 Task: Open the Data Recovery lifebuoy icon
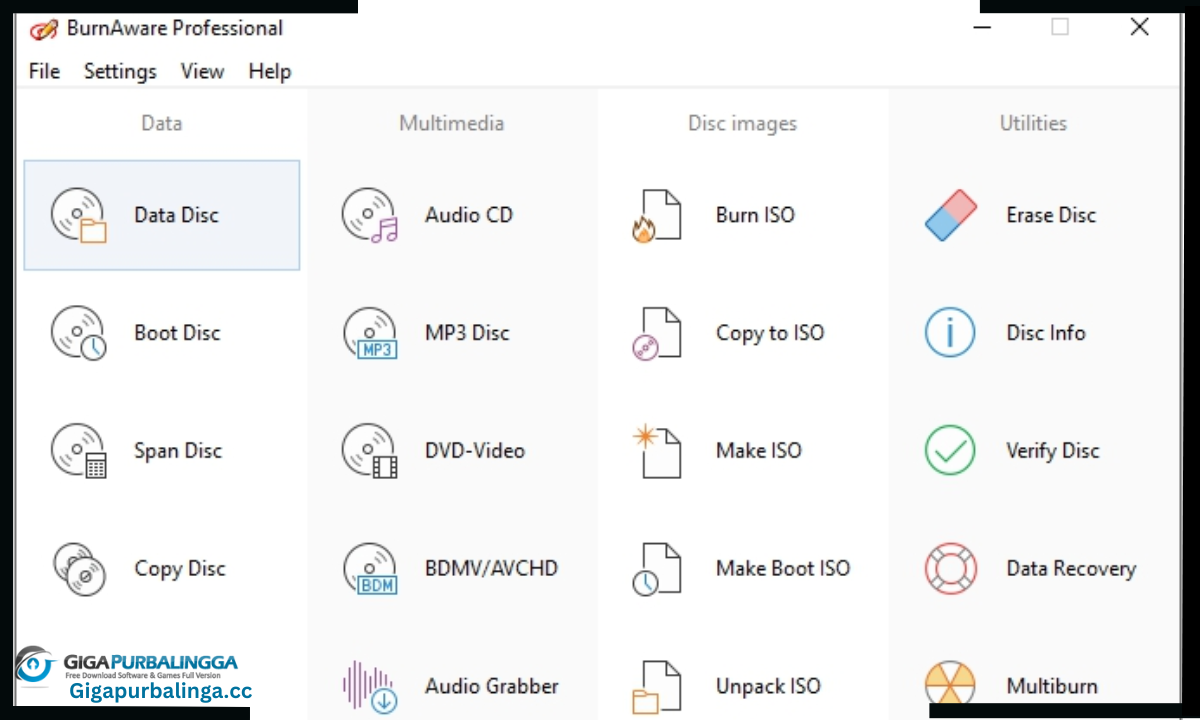pos(950,569)
